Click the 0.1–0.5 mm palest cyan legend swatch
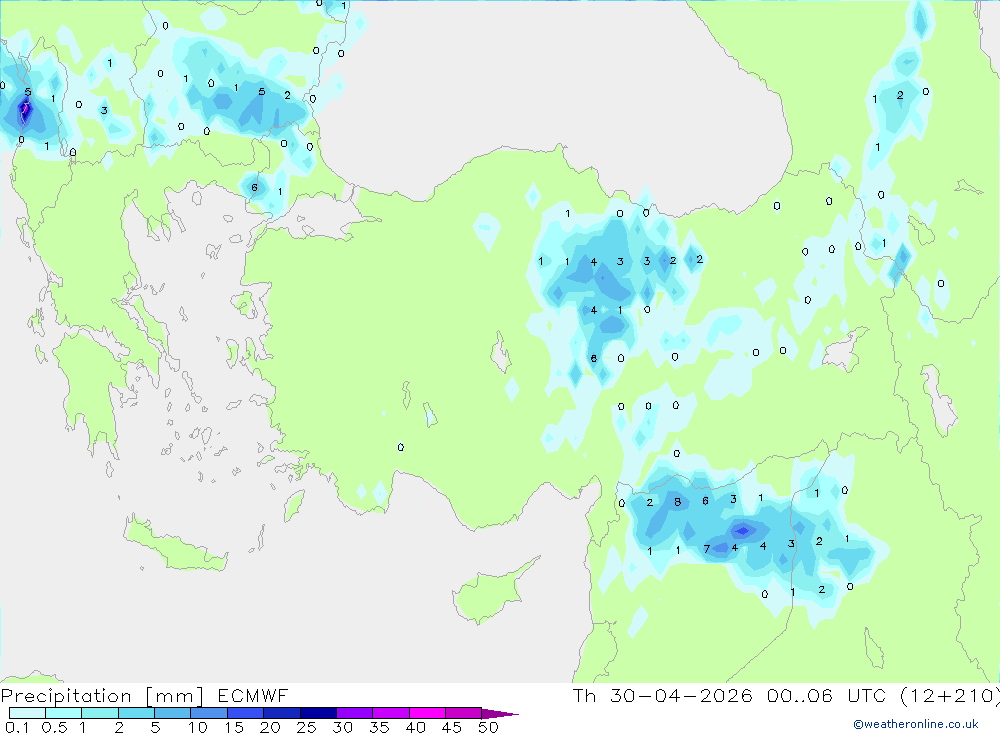The height and width of the screenshot is (733, 1000). [x=27, y=713]
